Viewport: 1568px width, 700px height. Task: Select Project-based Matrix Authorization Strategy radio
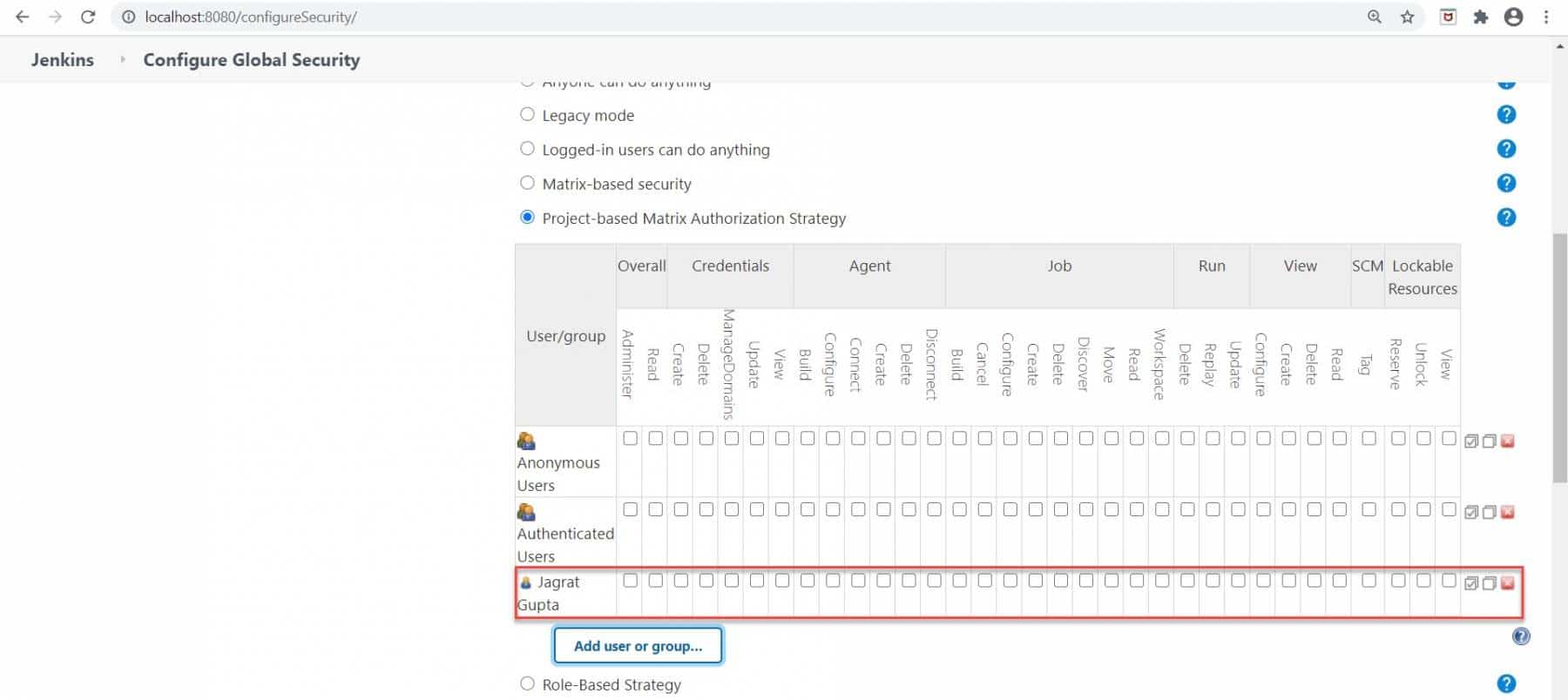click(x=527, y=217)
